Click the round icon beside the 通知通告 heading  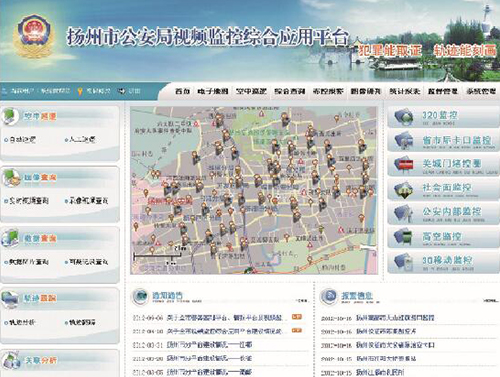coord(140,296)
